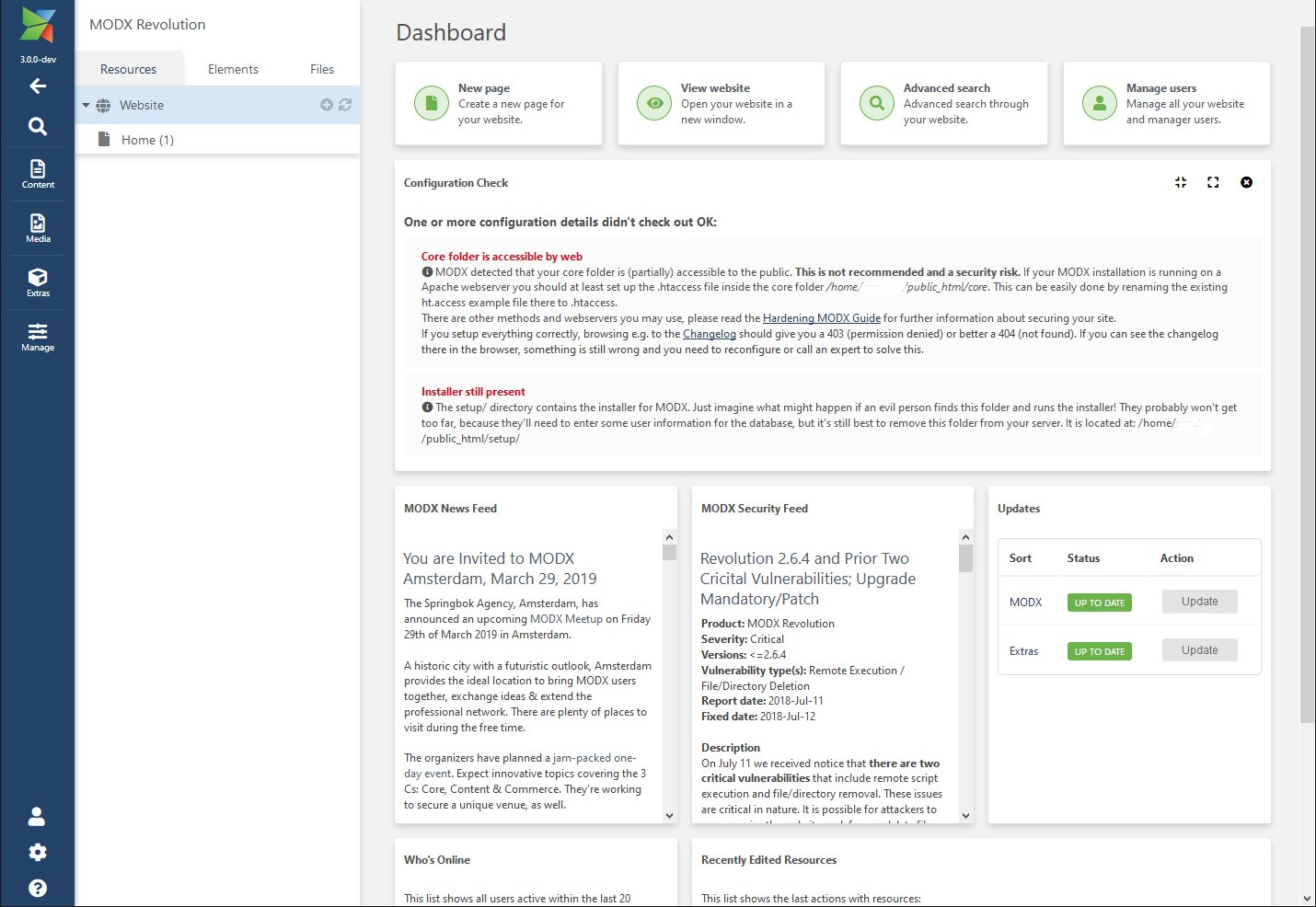Click the Update button for Extras
The width and height of the screenshot is (1316, 907).
tap(1199, 650)
